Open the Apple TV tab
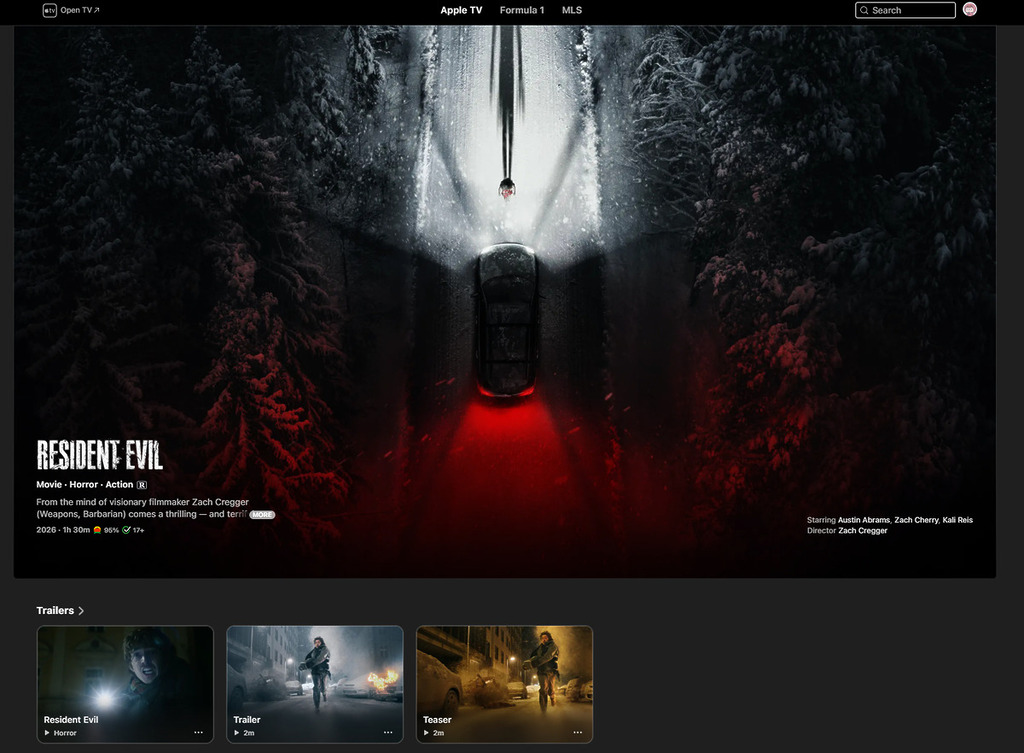The height and width of the screenshot is (753, 1024). pyautogui.click(x=461, y=10)
